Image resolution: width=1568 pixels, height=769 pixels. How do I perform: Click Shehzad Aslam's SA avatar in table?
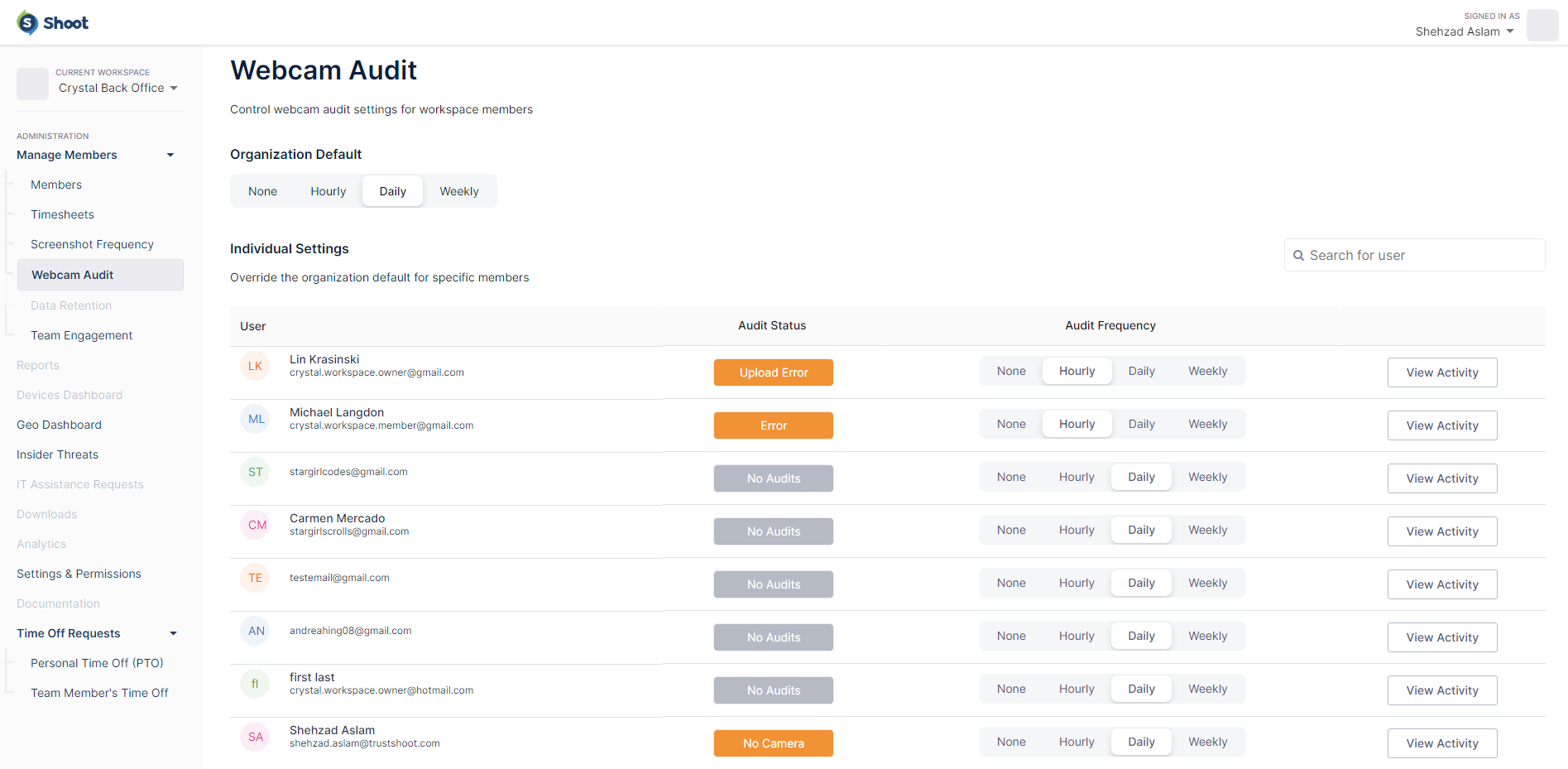(x=256, y=737)
